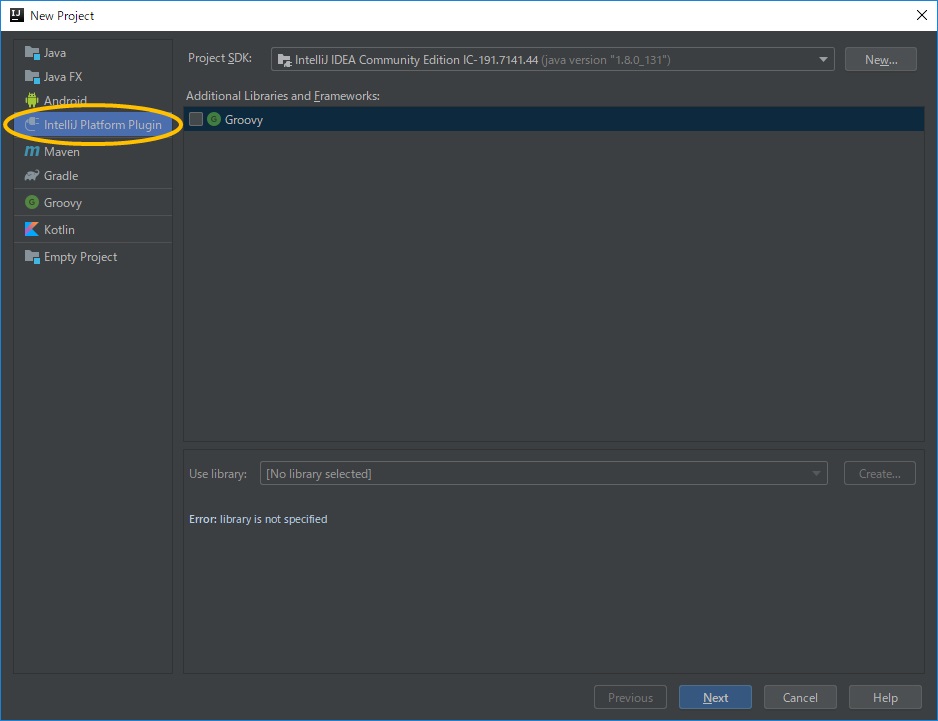Click the 'Use library:' label
938x721 pixels.
(218, 473)
